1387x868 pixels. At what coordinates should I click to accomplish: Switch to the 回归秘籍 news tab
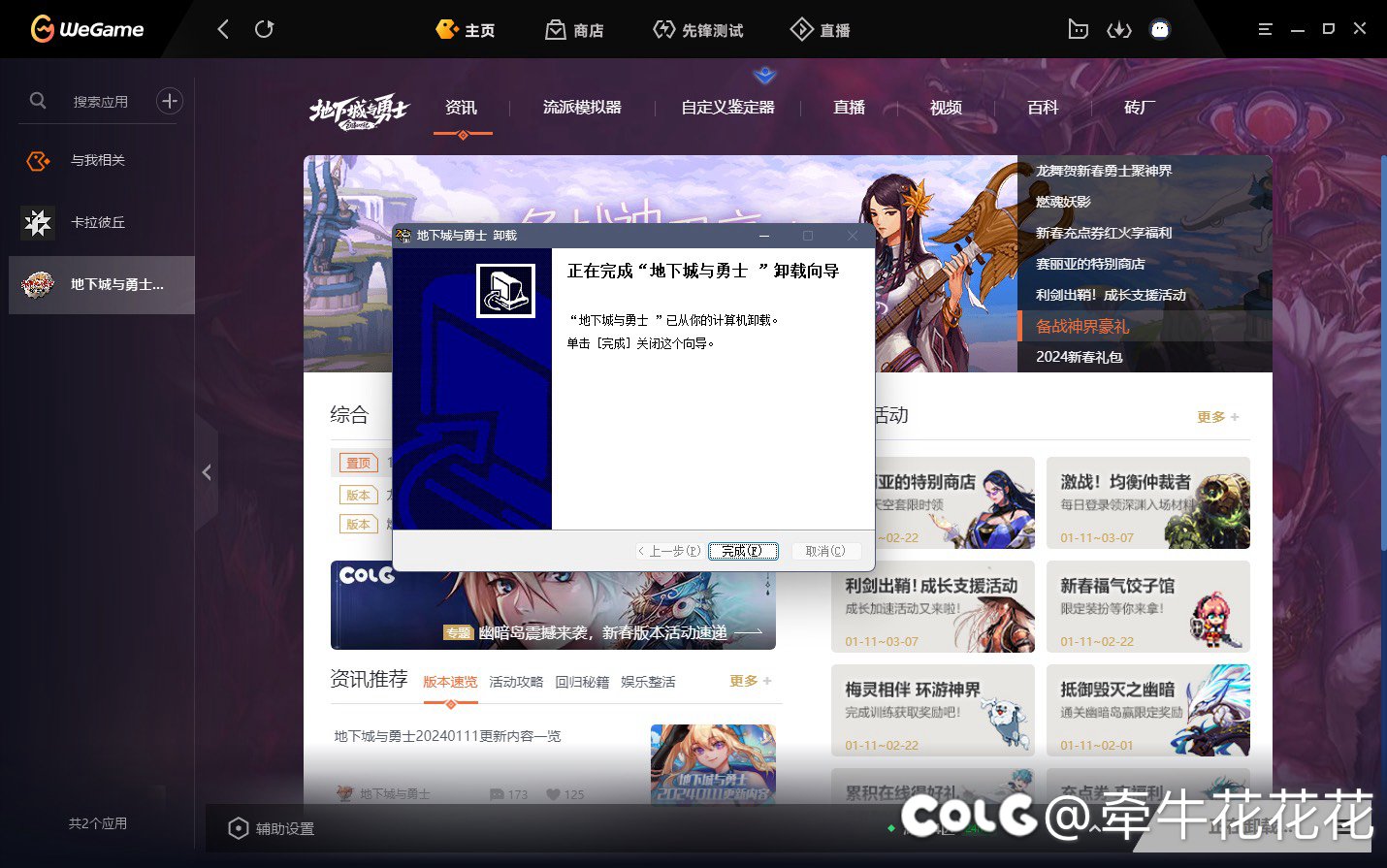pos(582,682)
